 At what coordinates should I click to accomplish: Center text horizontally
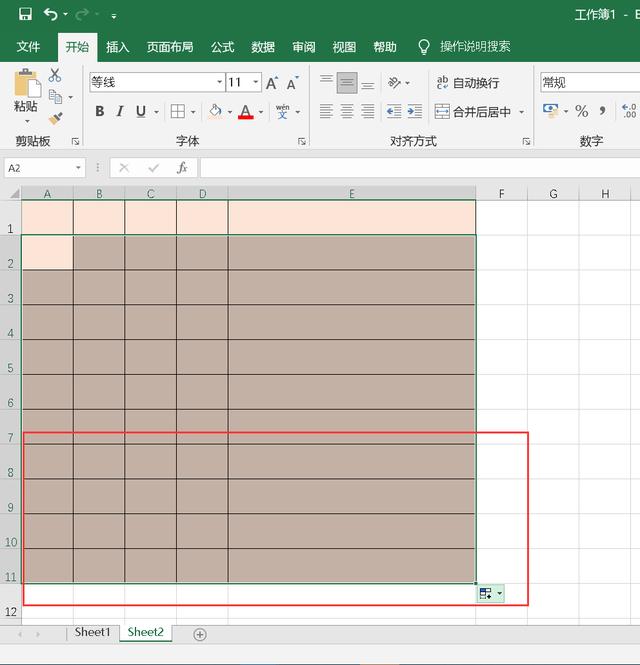pos(347,112)
